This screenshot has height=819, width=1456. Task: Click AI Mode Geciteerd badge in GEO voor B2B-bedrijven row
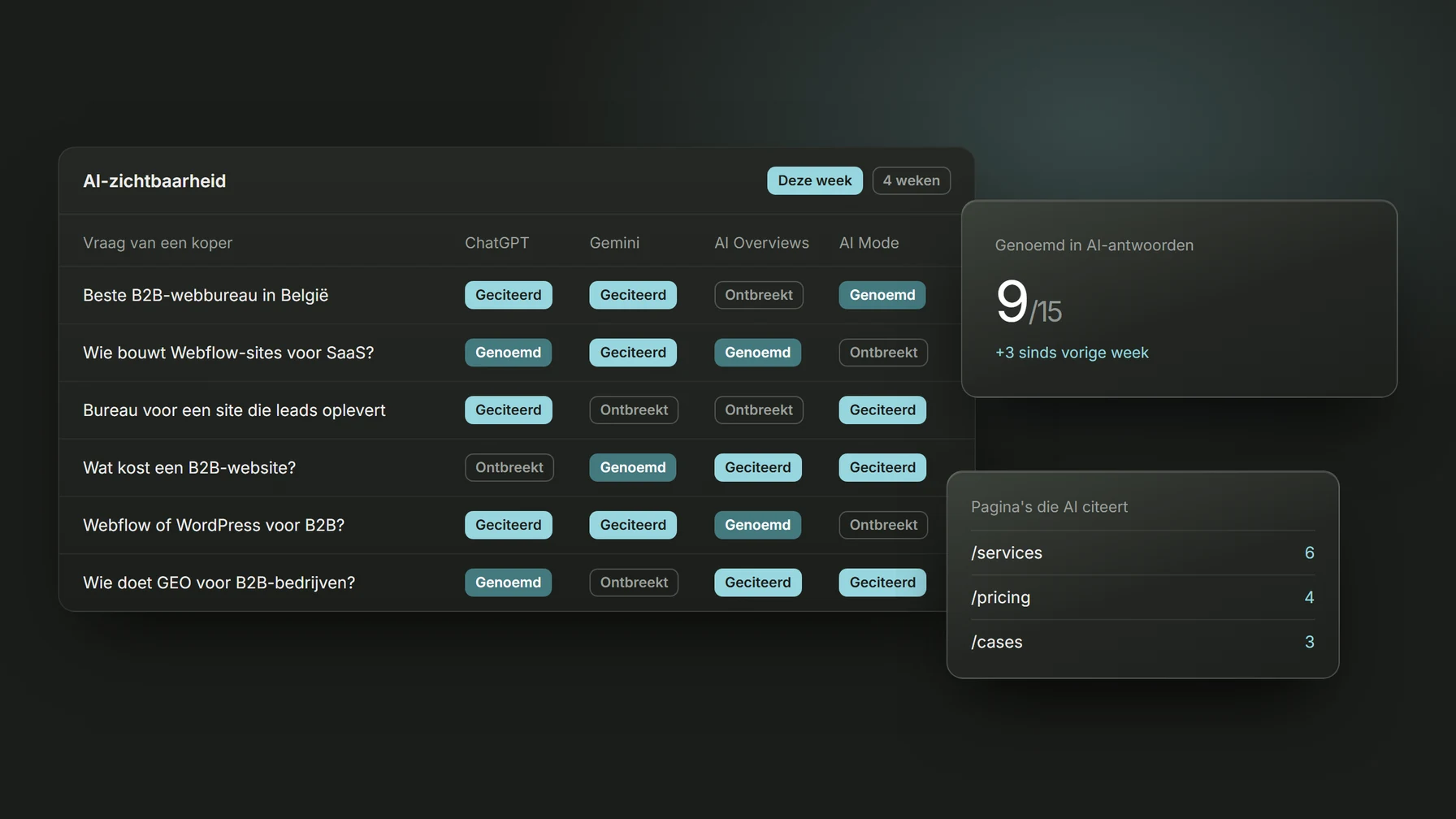882,583
